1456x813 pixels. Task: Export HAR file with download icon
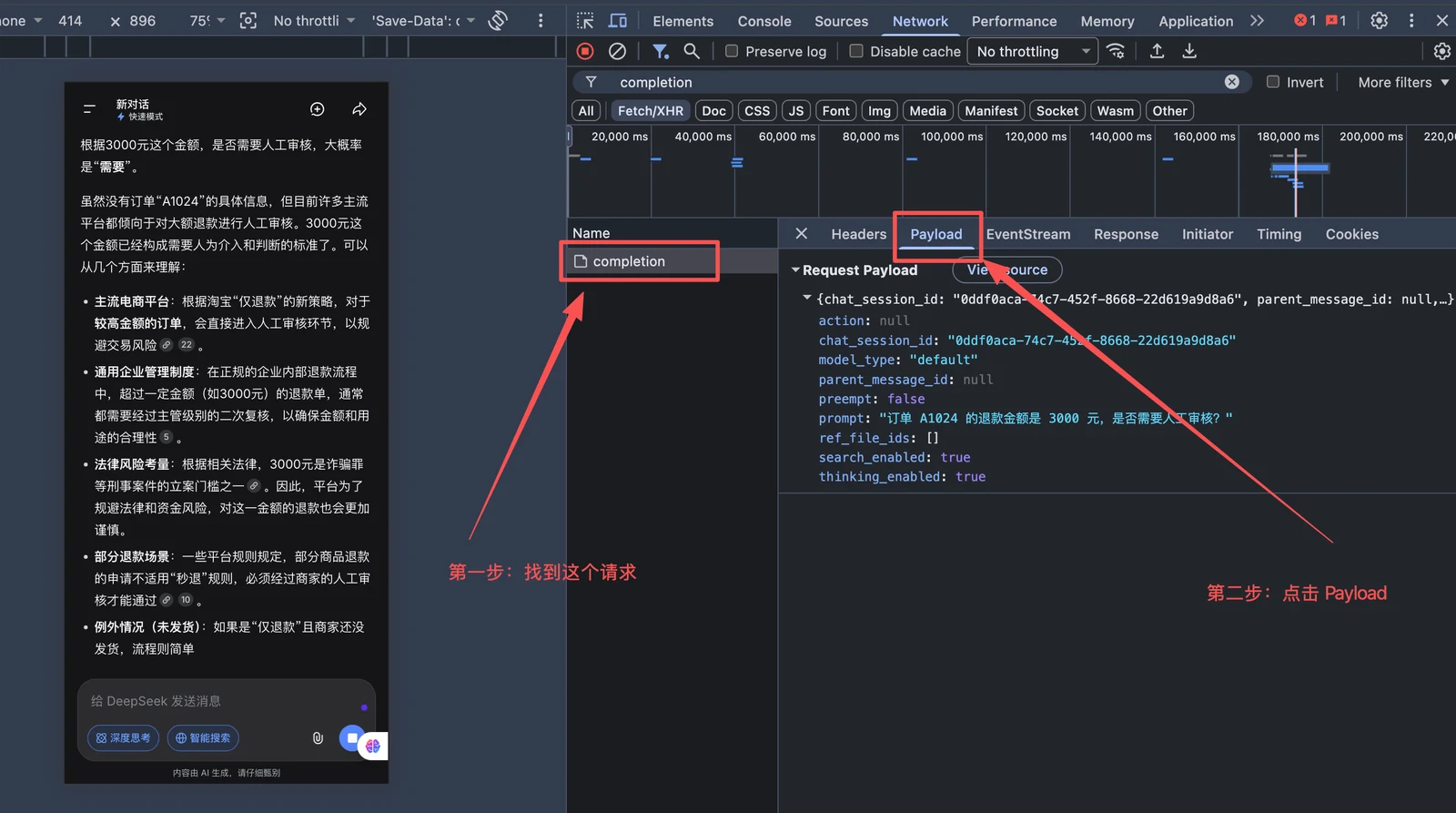[x=1189, y=51]
